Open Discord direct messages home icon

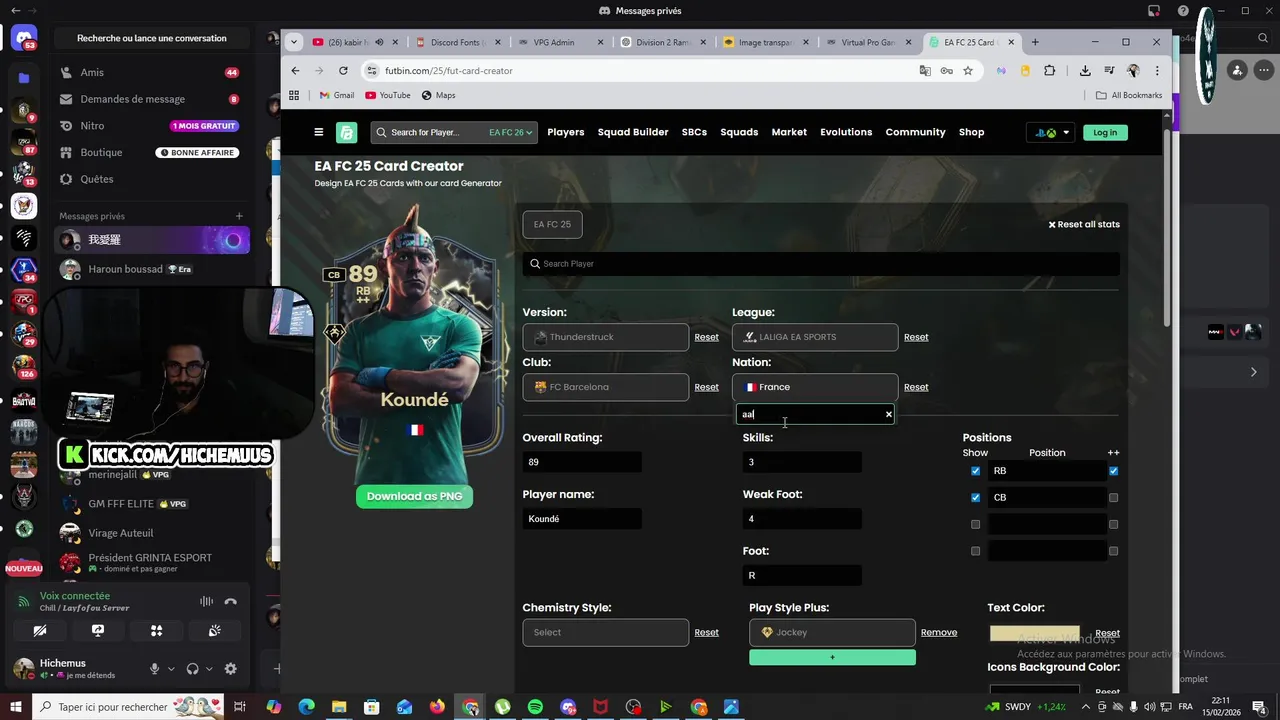pos(24,39)
